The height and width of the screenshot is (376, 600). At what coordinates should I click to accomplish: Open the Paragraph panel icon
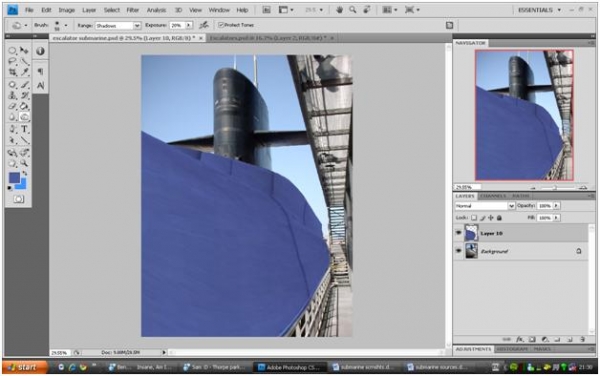[40, 72]
